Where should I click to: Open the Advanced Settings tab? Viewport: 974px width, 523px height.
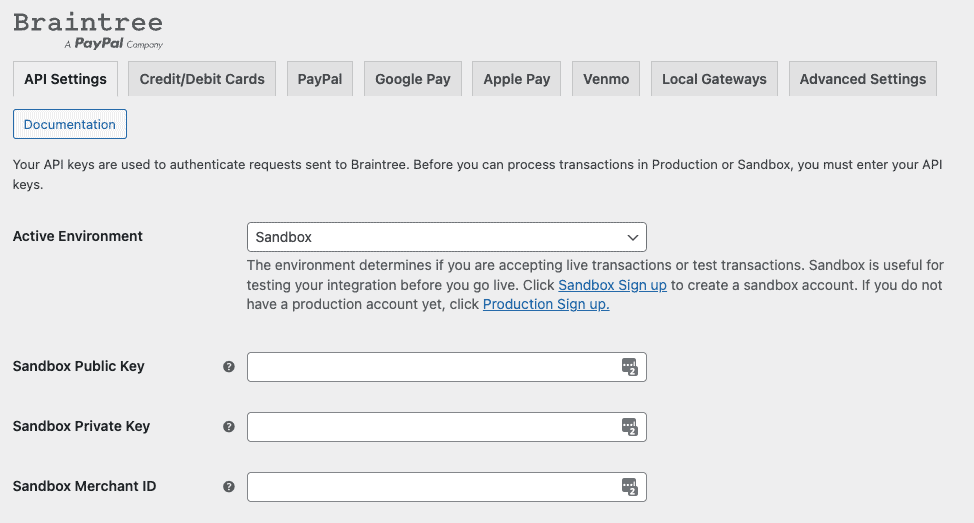(863, 79)
